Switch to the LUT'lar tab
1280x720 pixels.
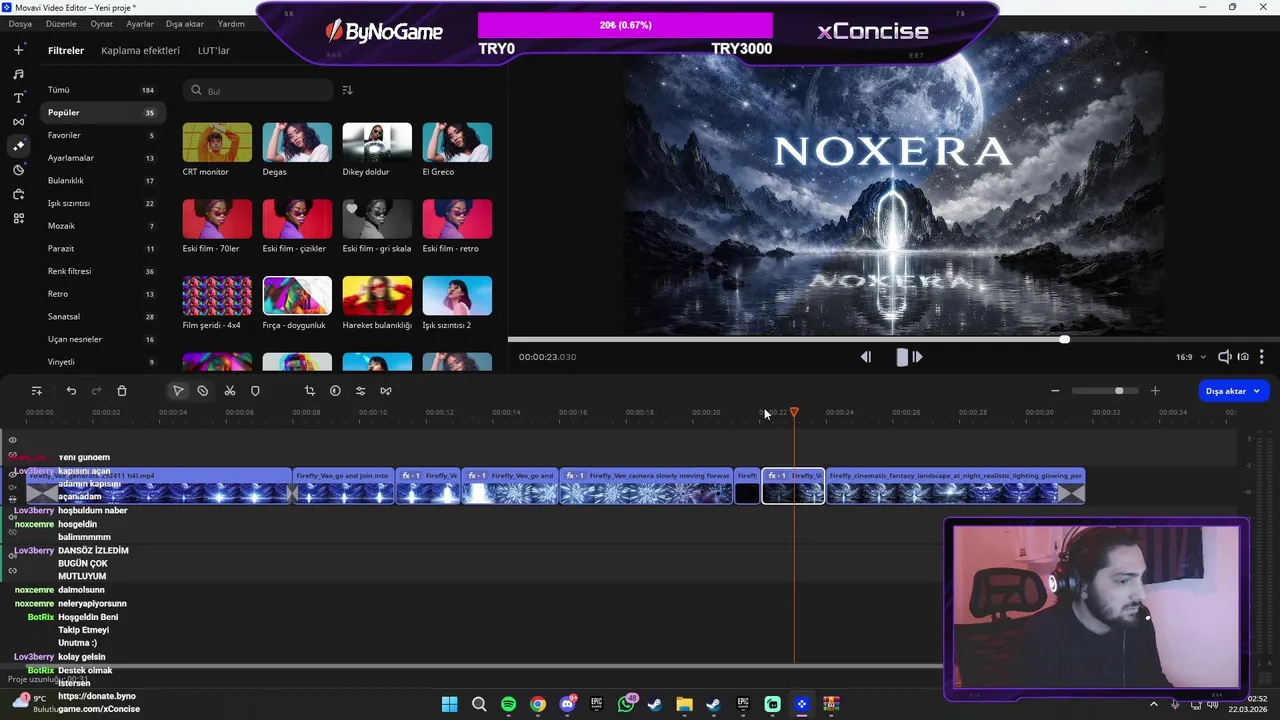tap(214, 50)
